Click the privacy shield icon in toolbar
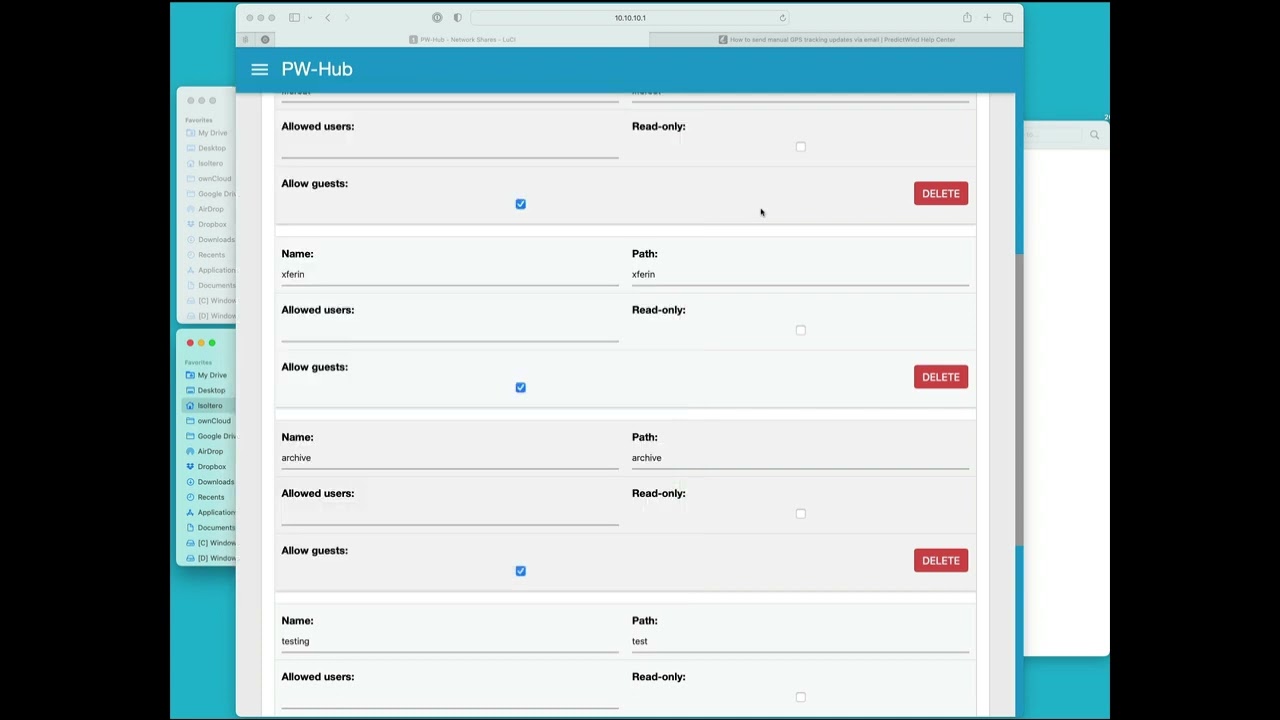This screenshot has width=1280, height=720. [457, 17]
